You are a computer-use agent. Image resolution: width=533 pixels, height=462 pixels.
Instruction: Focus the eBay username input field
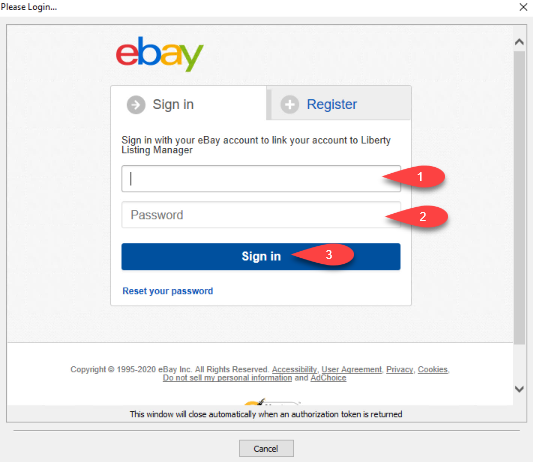point(261,179)
